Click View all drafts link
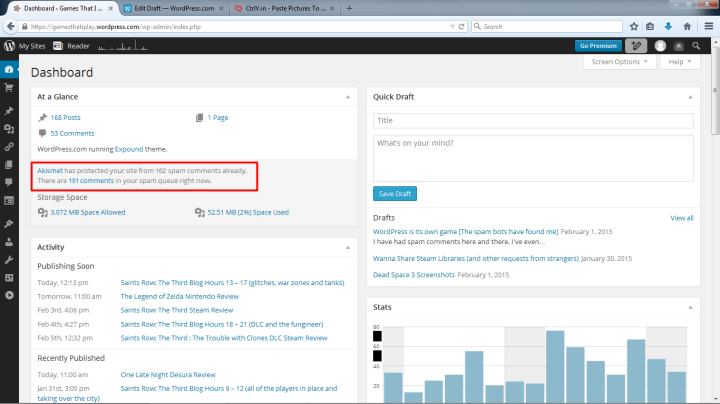Image resolution: width=720 pixels, height=404 pixels. click(681, 218)
